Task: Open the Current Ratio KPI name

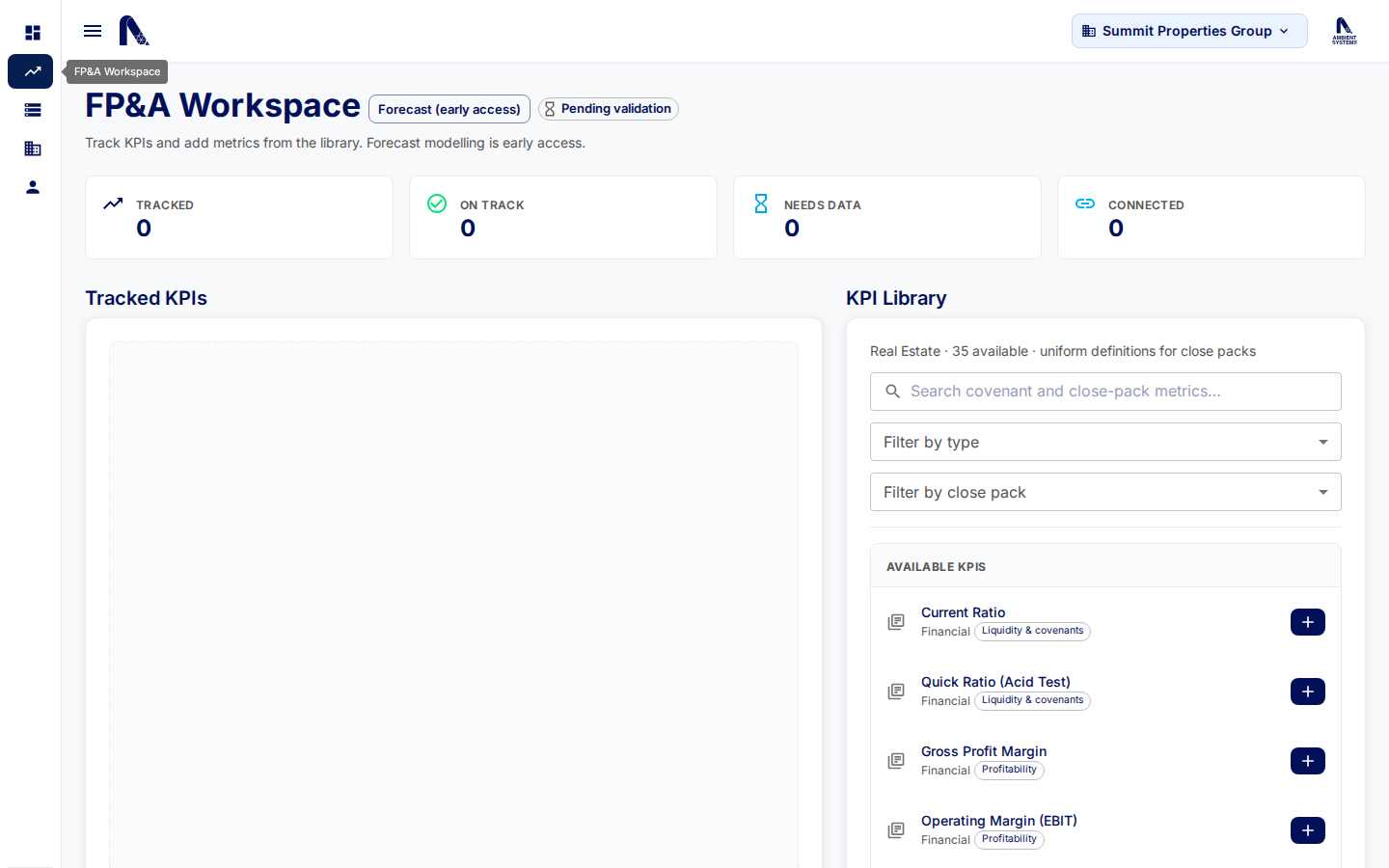Action: click(963, 612)
